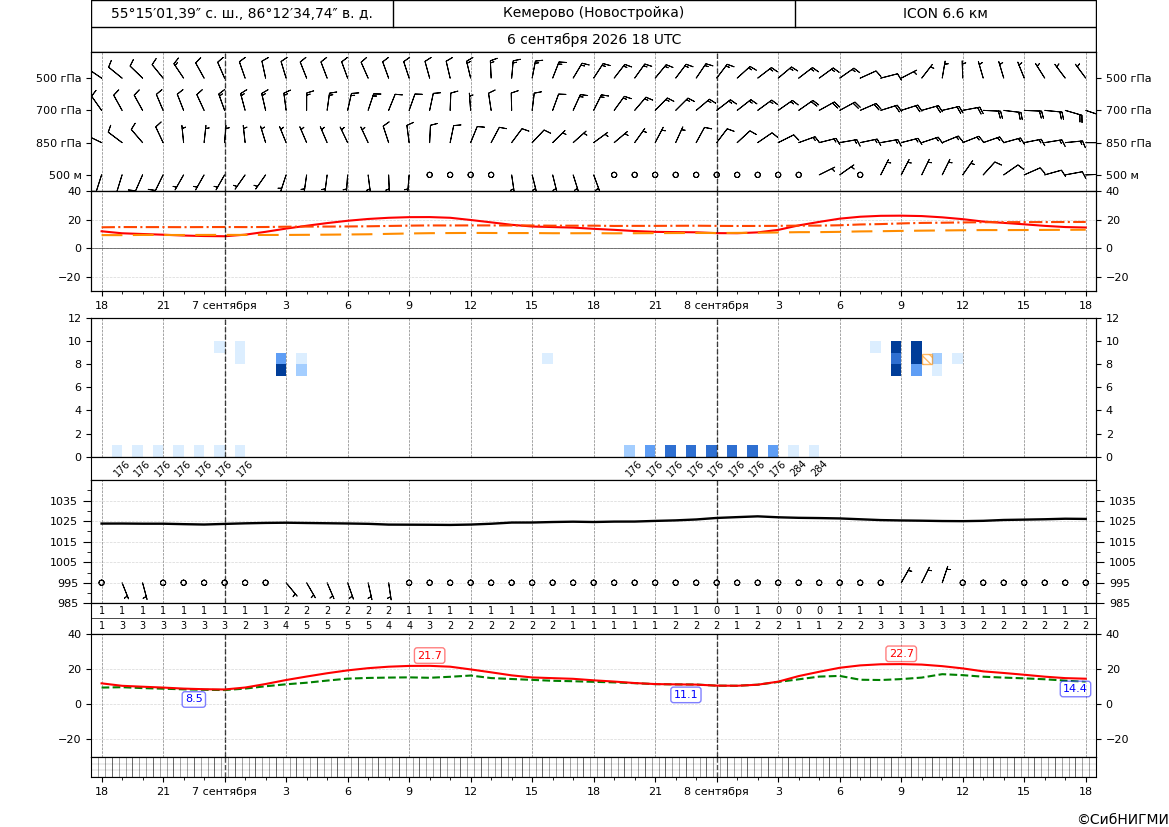Click the 6 сентября 2026 18 UTC header
The image size is (1169, 827).
pyautogui.click(x=593, y=40)
